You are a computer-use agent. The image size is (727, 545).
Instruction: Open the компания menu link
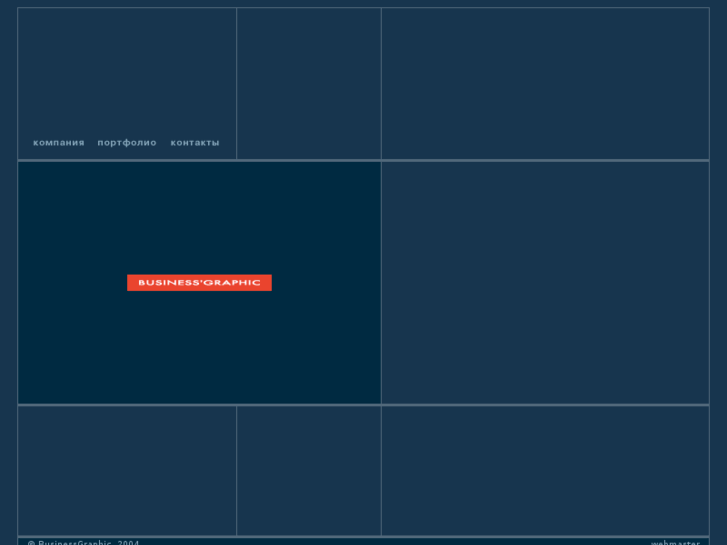point(58,143)
